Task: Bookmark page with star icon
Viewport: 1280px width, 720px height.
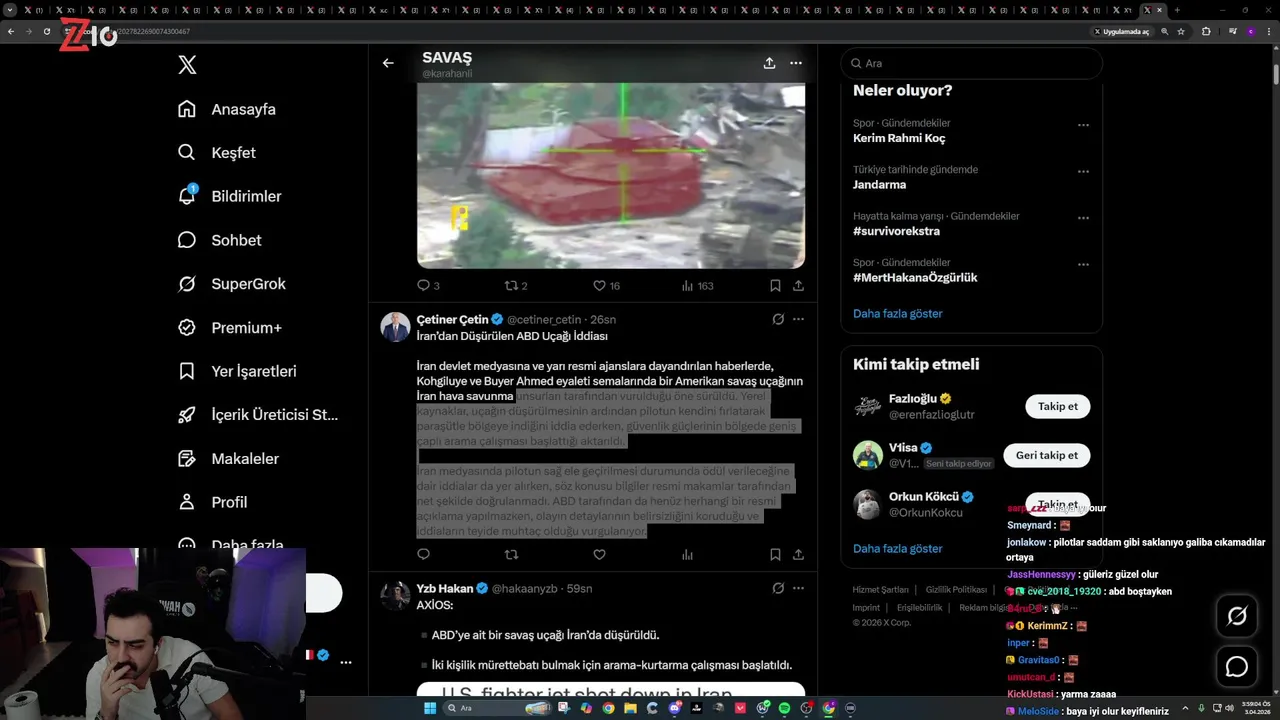Action: click(1181, 31)
